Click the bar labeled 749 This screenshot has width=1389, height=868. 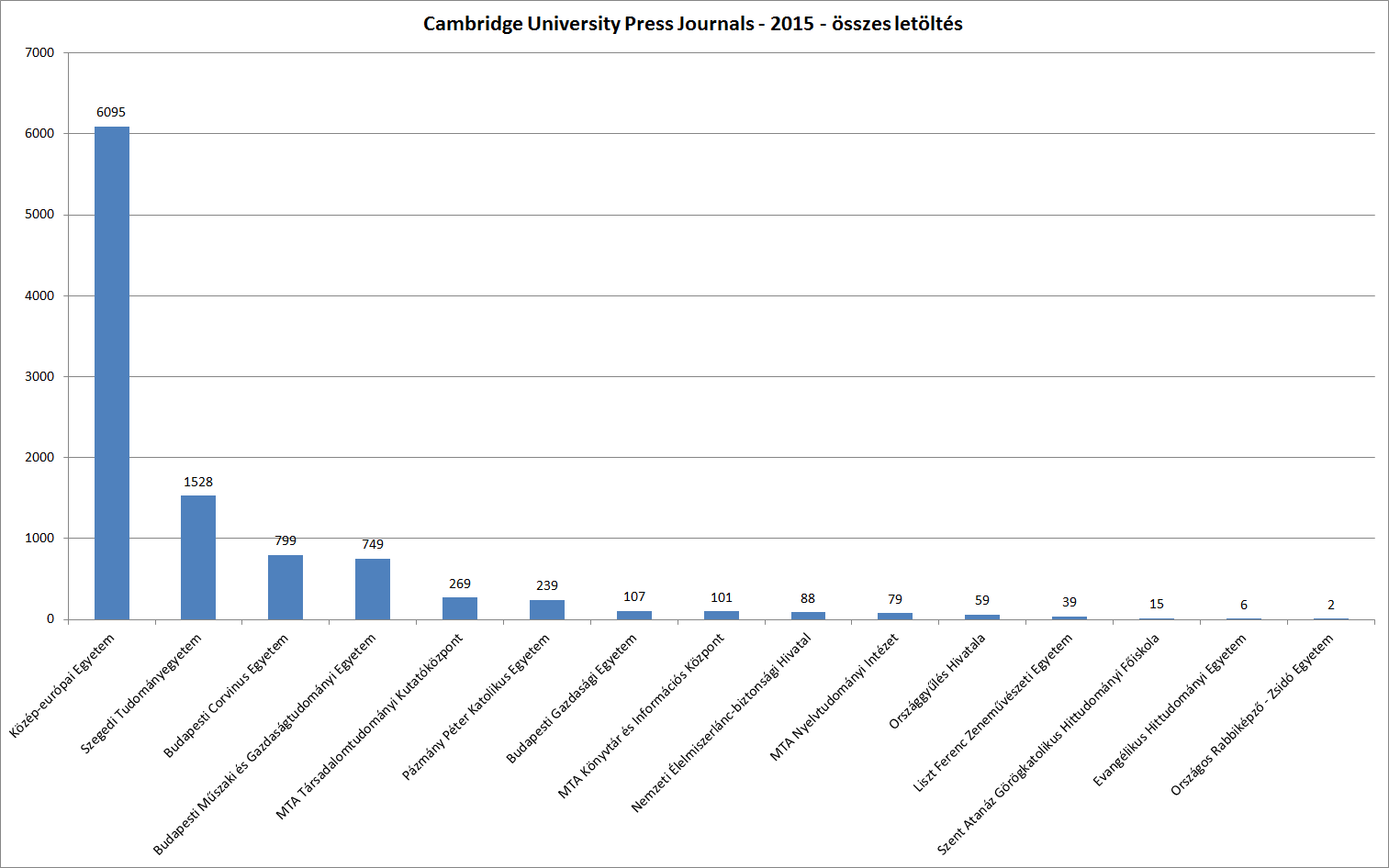tap(373, 589)
